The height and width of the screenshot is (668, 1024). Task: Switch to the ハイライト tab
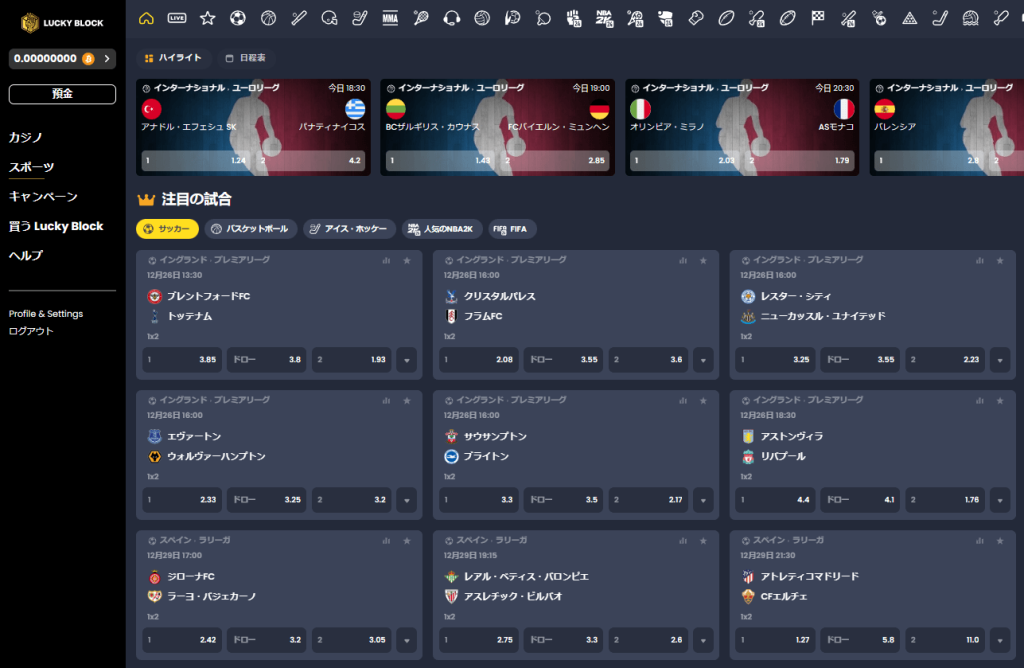click(174, 58)
